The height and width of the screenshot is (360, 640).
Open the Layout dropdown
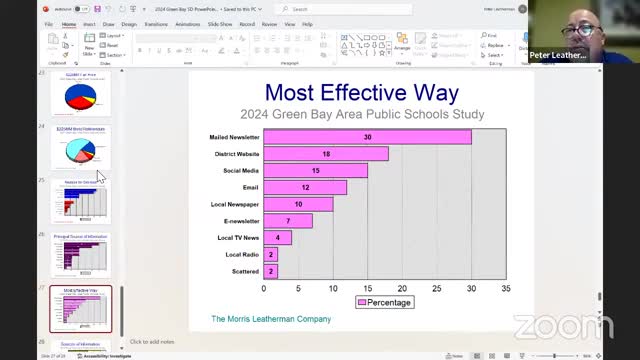point(112,36)
